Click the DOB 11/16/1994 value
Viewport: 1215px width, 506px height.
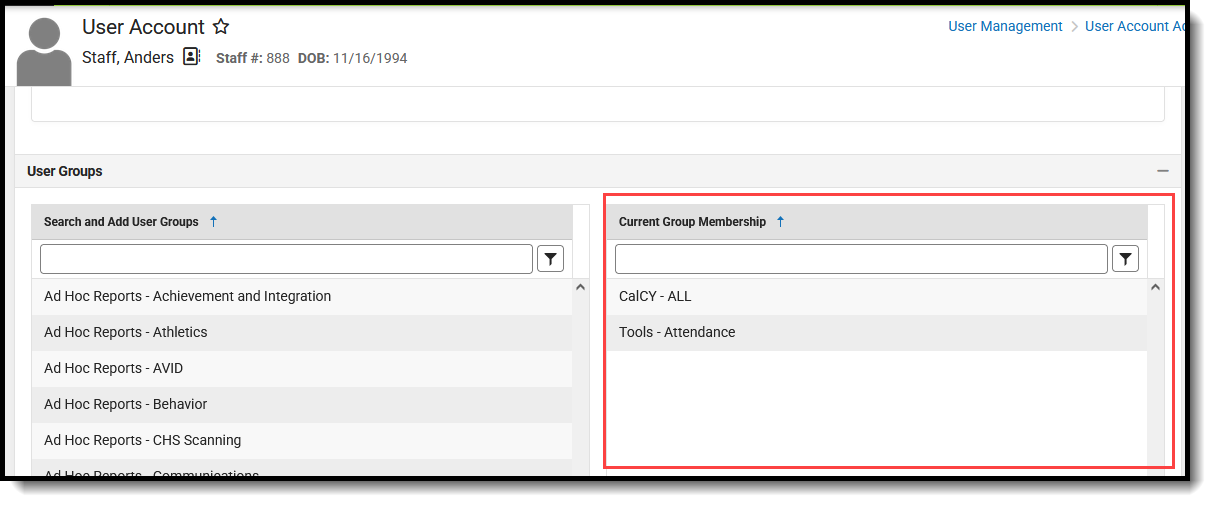(370, 58)
